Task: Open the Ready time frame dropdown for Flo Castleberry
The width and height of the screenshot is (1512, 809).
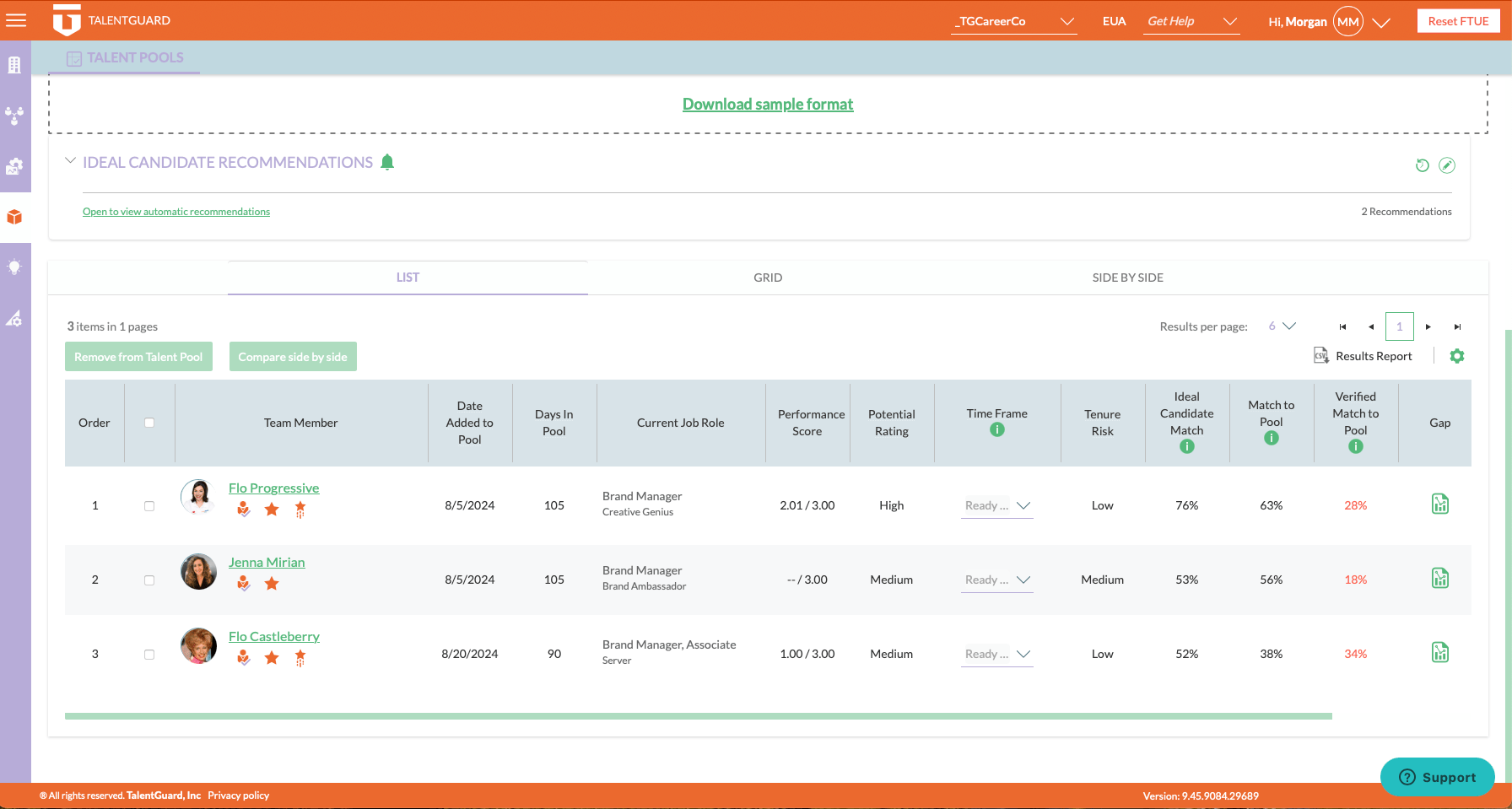Action: tap(996, 654)
